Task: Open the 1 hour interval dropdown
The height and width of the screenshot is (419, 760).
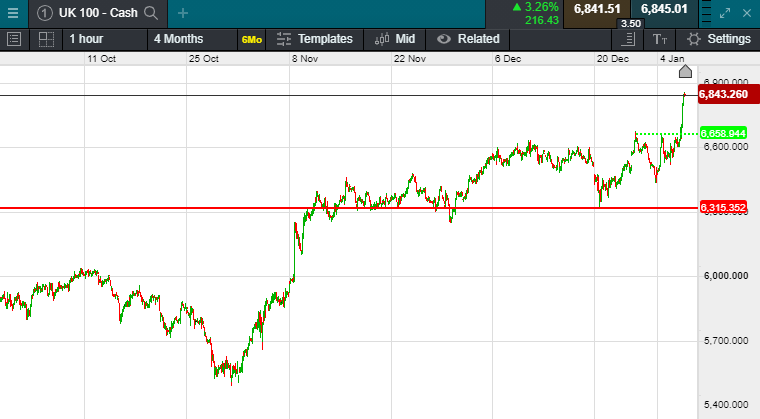Action: (x=86, y=39)
